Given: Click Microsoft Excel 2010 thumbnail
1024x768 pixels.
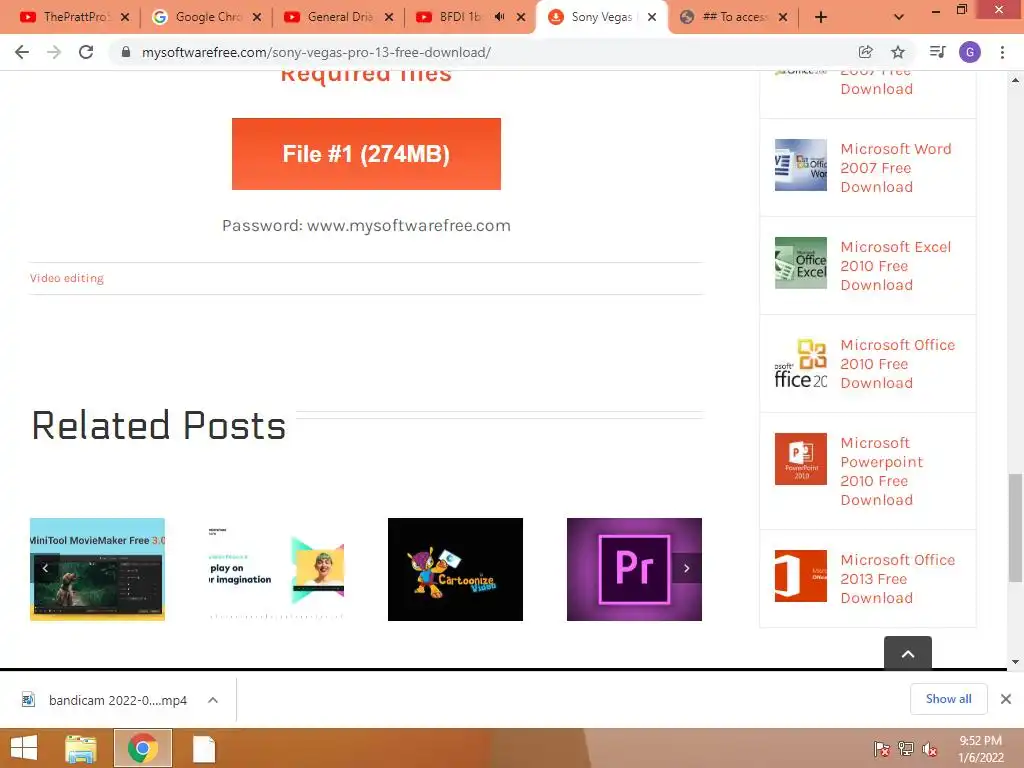Looking at the screenshot, I should (x=801, y=263).
